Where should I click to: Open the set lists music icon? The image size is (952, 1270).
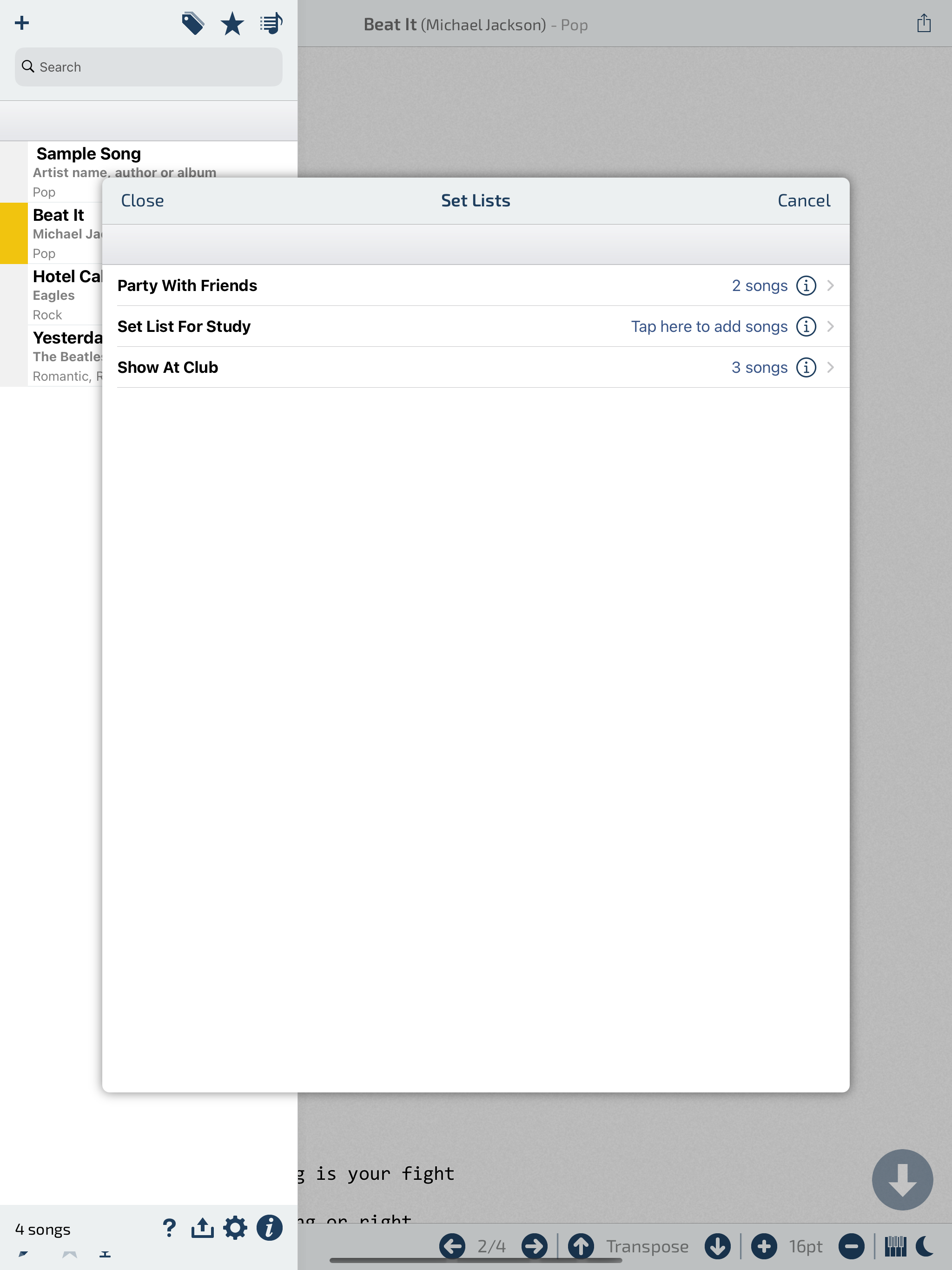(271, 24)
